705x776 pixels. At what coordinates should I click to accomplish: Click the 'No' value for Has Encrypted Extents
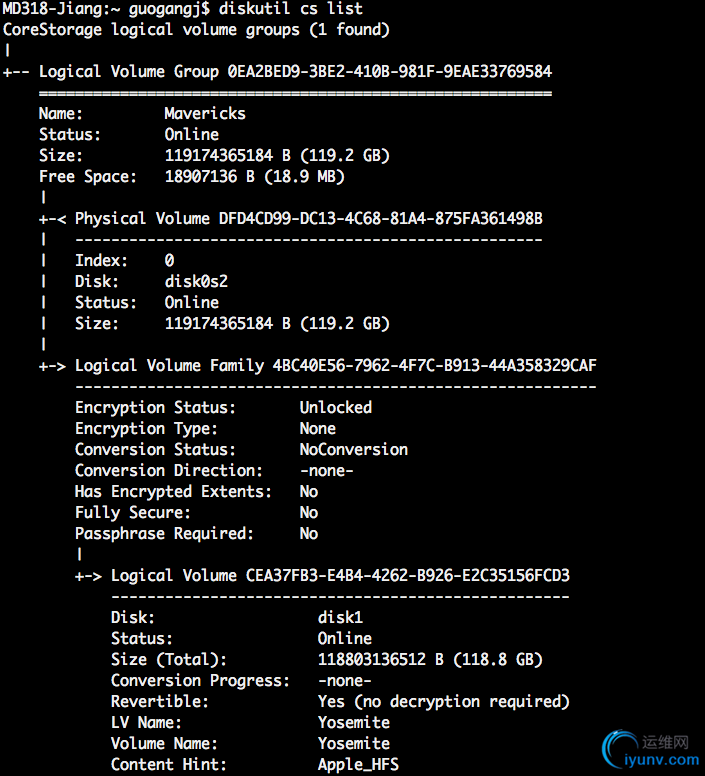click(309, 491)
